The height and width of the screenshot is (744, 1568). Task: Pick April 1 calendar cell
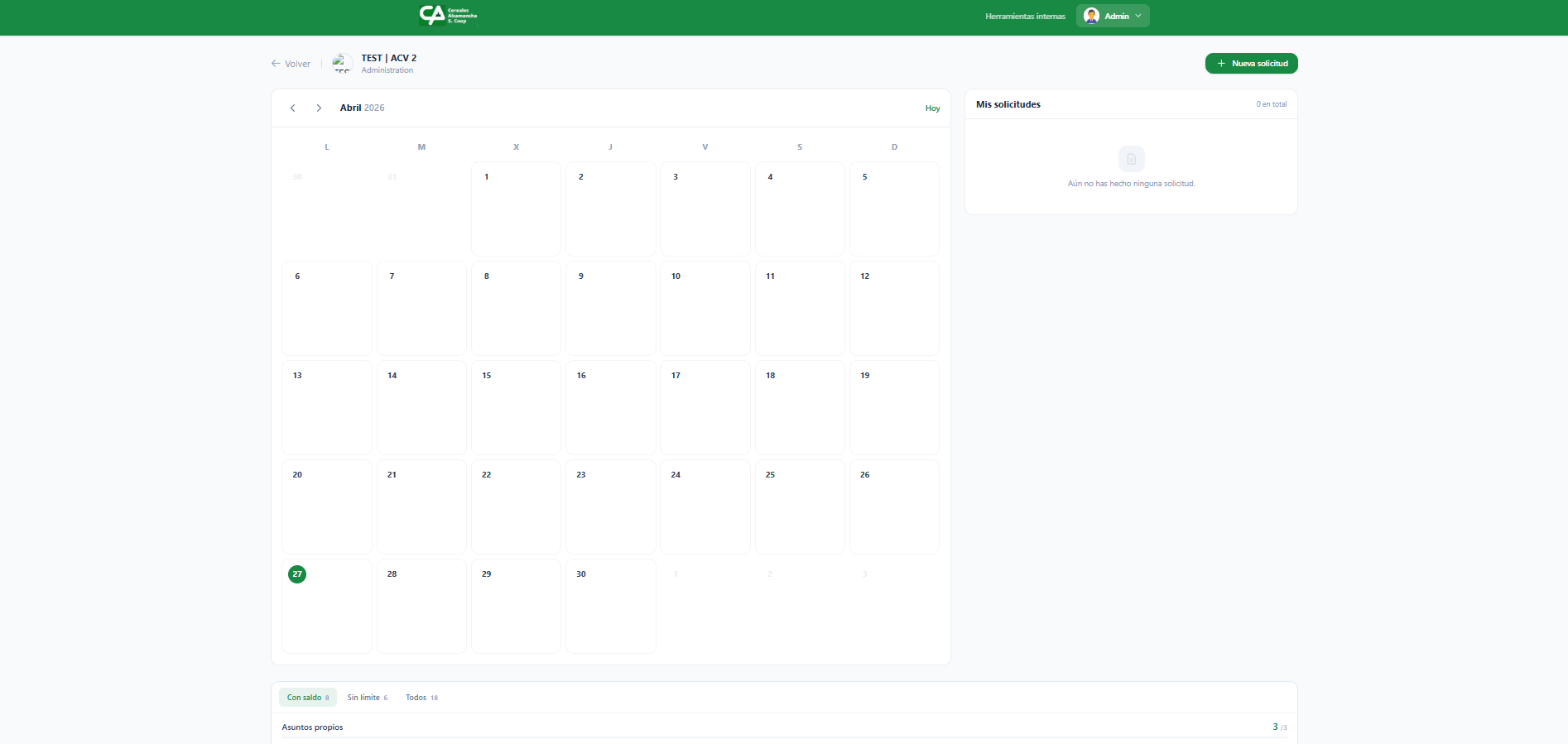pyautogui.click(x=516, y=209)
